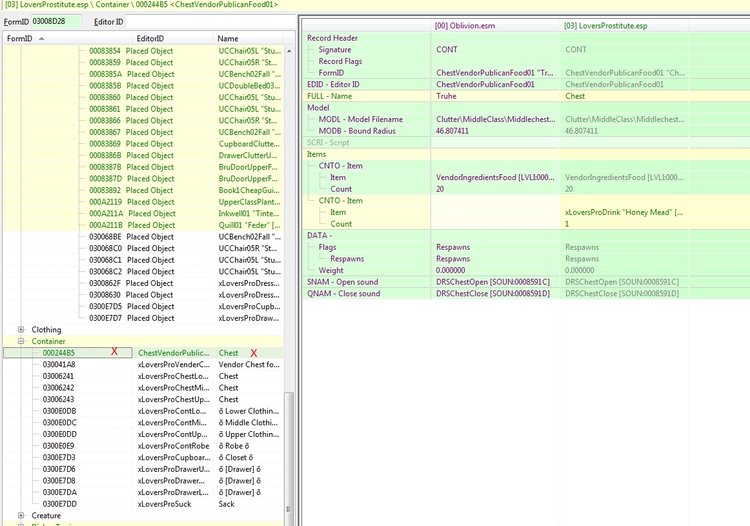The height and width of the screenshot is (526, 750).
Task: Select Placed Object 0300862F xLoversProDress
Action: pos(143,283)
